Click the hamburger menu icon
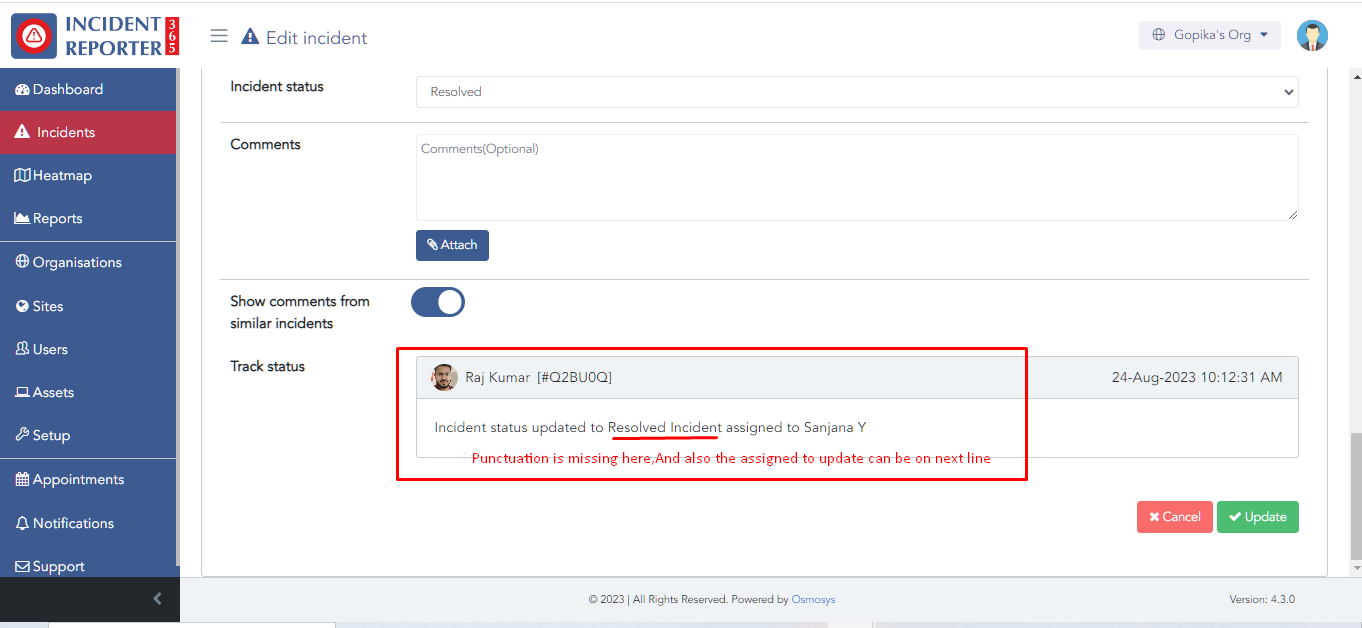The height and width of the screenshot is (628, 1362). tap(219, 36)
